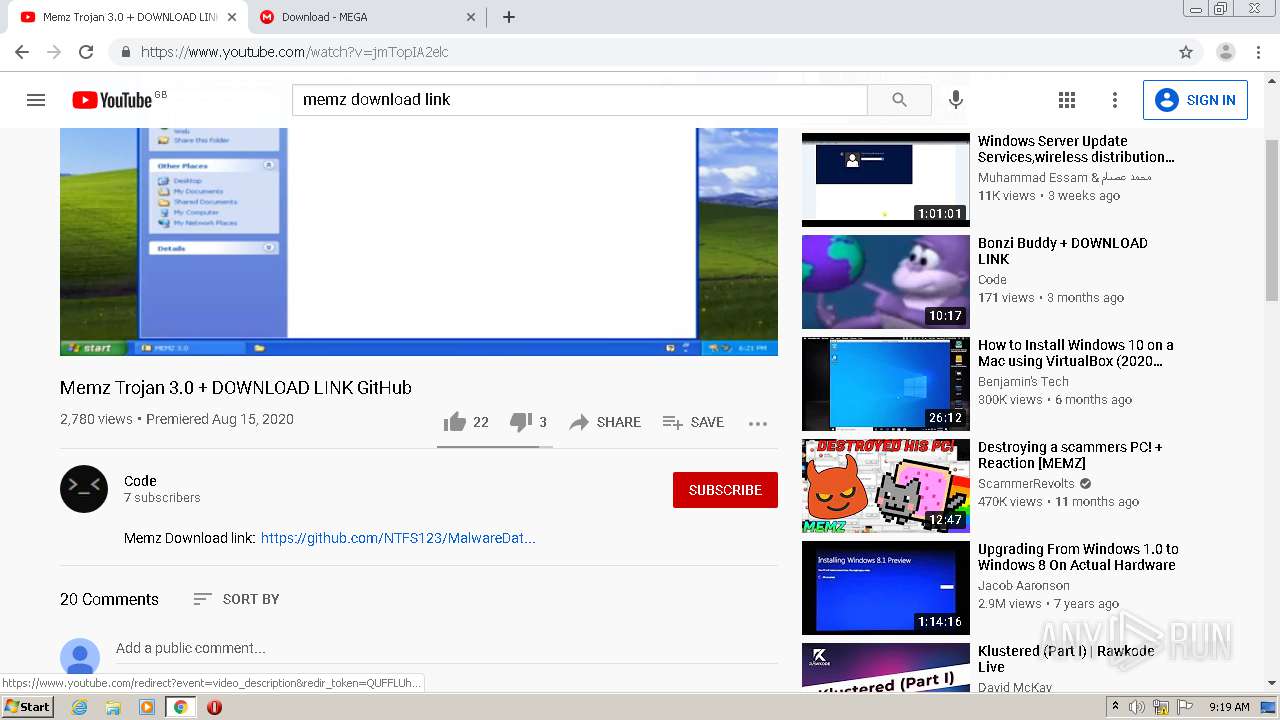Click the Windows Server video thumbnail 1:01:01
Viewport: 1280px width, 720px height.
886,179
